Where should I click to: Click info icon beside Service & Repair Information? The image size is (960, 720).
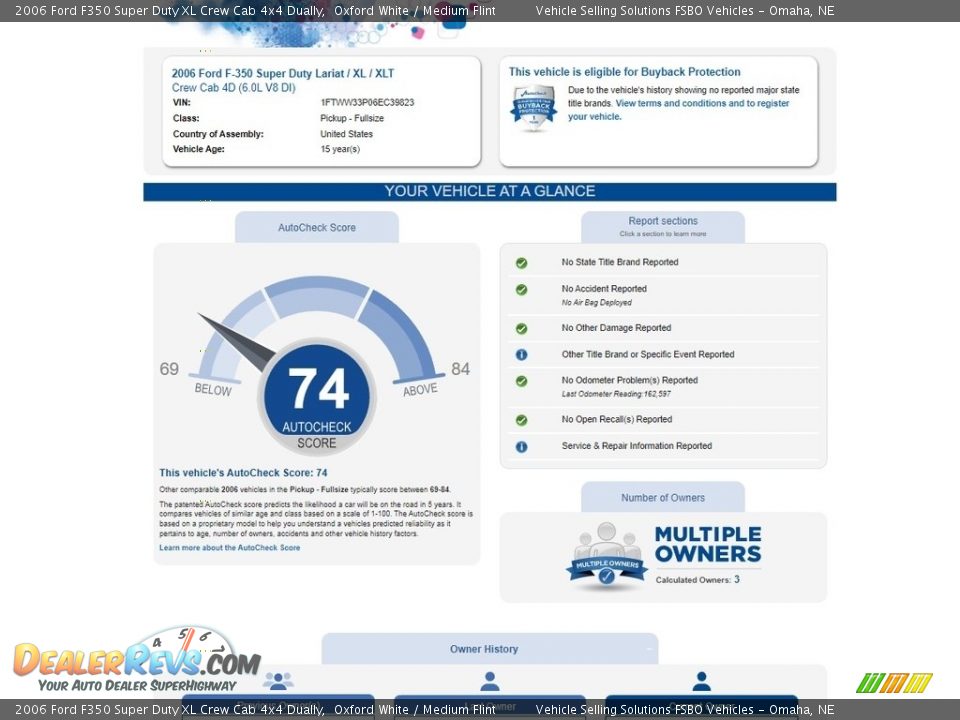point(521,447)
